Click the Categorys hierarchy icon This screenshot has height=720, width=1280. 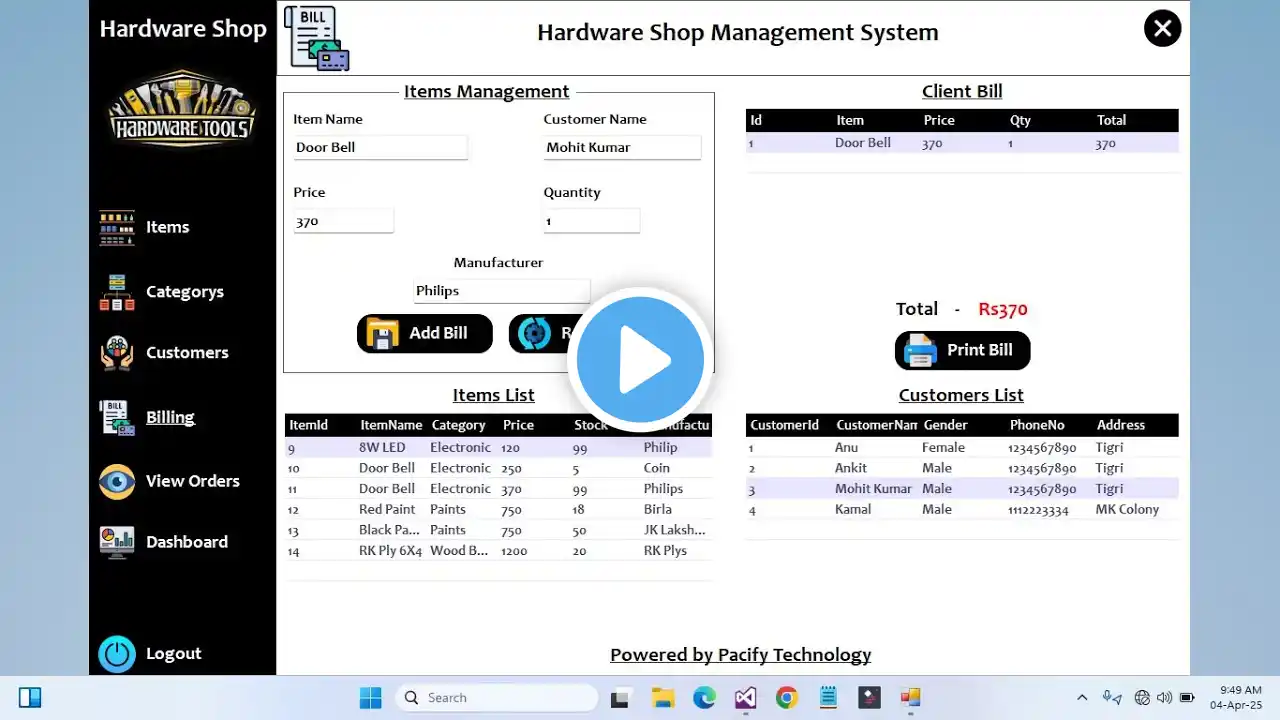pyautogui.click(x=117, y=292)
